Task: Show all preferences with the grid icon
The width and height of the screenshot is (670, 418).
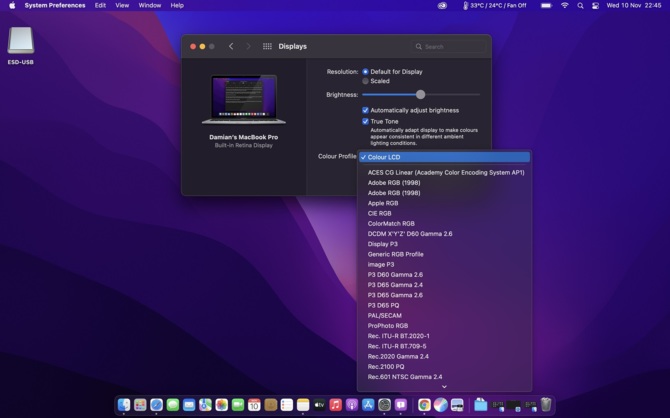Action: [x=267, y=46]
